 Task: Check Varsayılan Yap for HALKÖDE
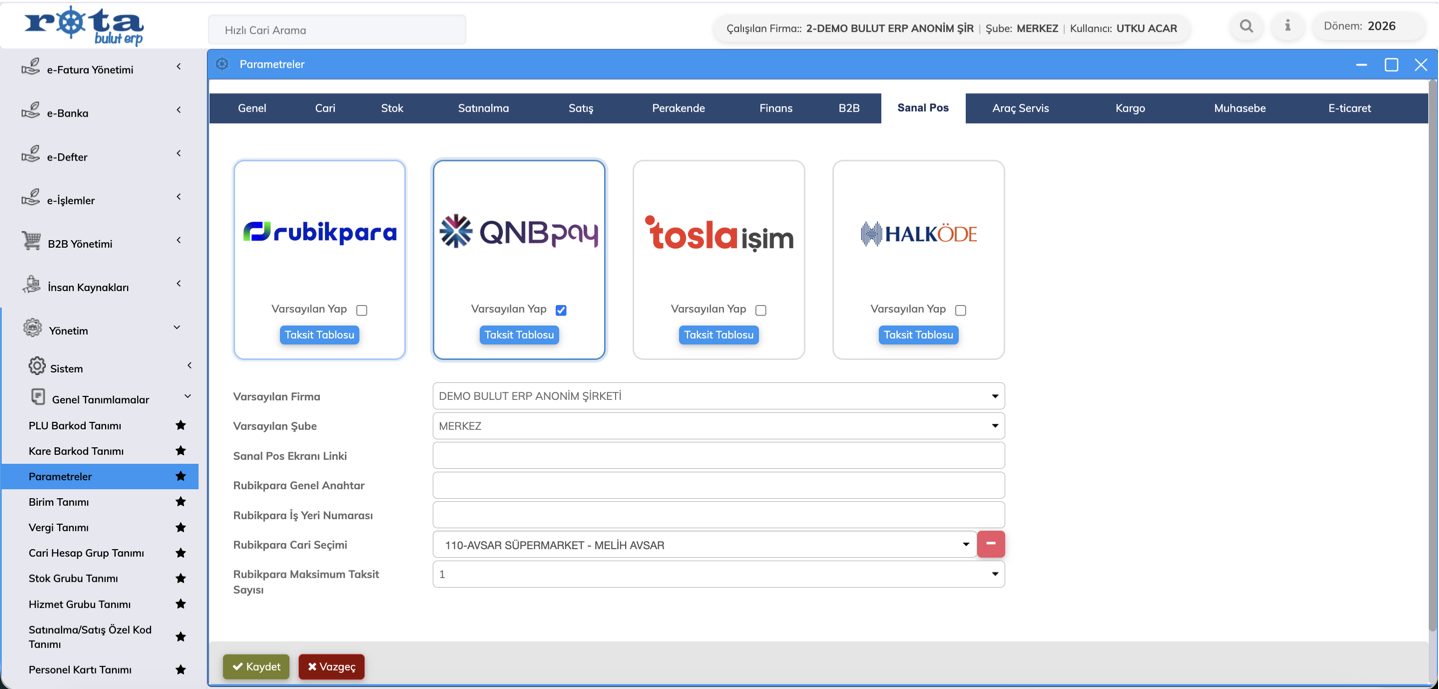point(961,310)
